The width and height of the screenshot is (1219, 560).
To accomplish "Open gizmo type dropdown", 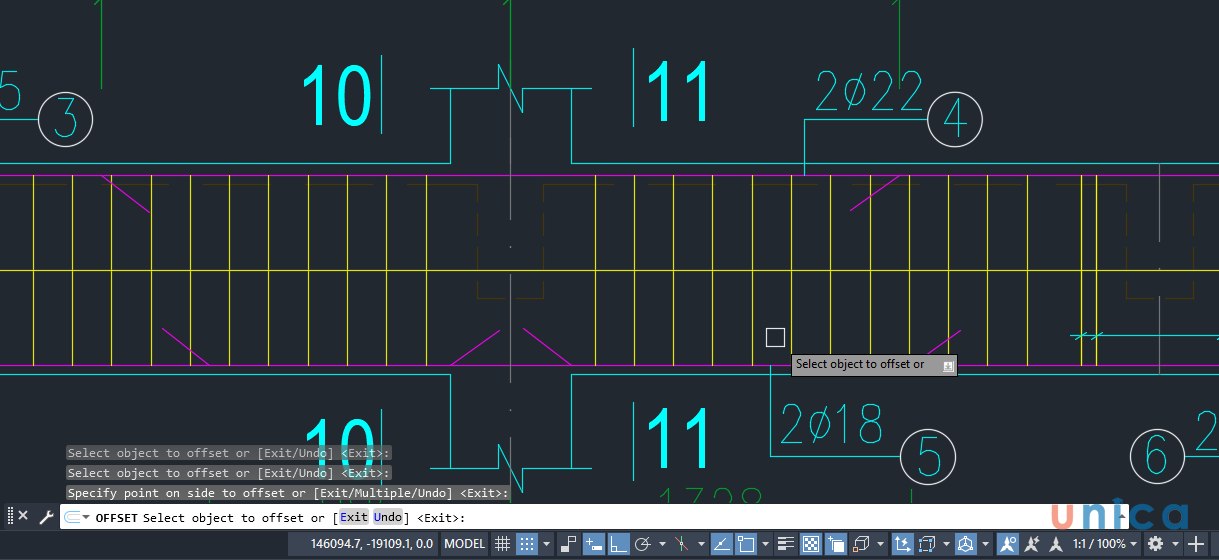I will click(985, 544).
